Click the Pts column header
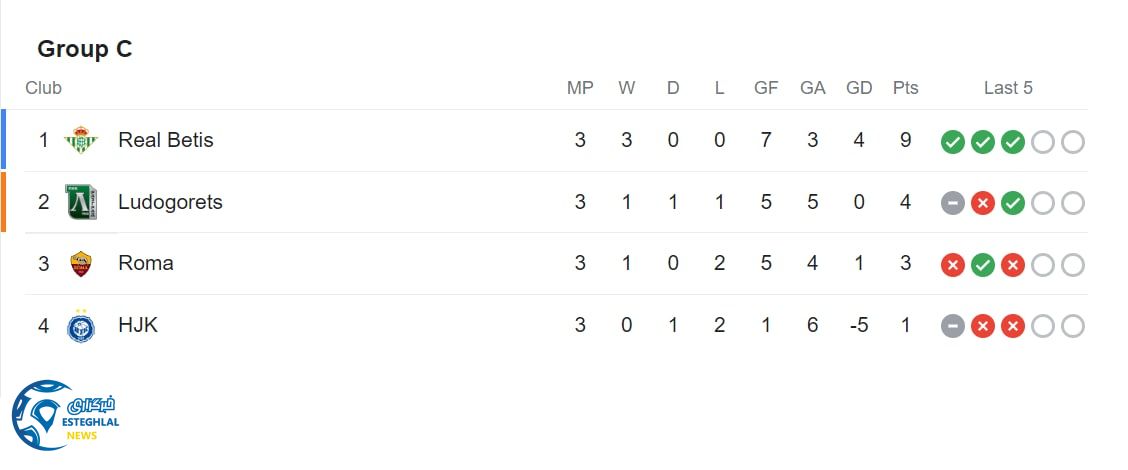 pos(905,88)
